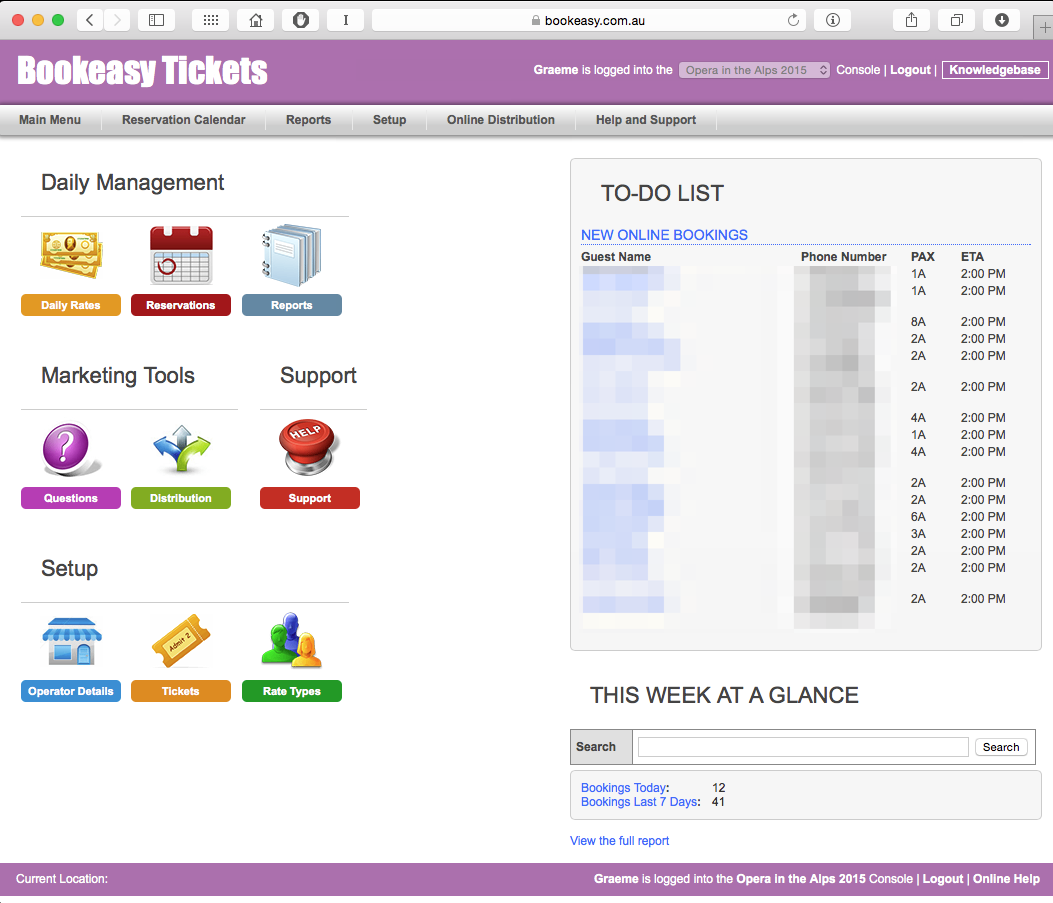Open the Online Distribution menu
This screenshot has height=903, width=1053.
coord(501,120)
